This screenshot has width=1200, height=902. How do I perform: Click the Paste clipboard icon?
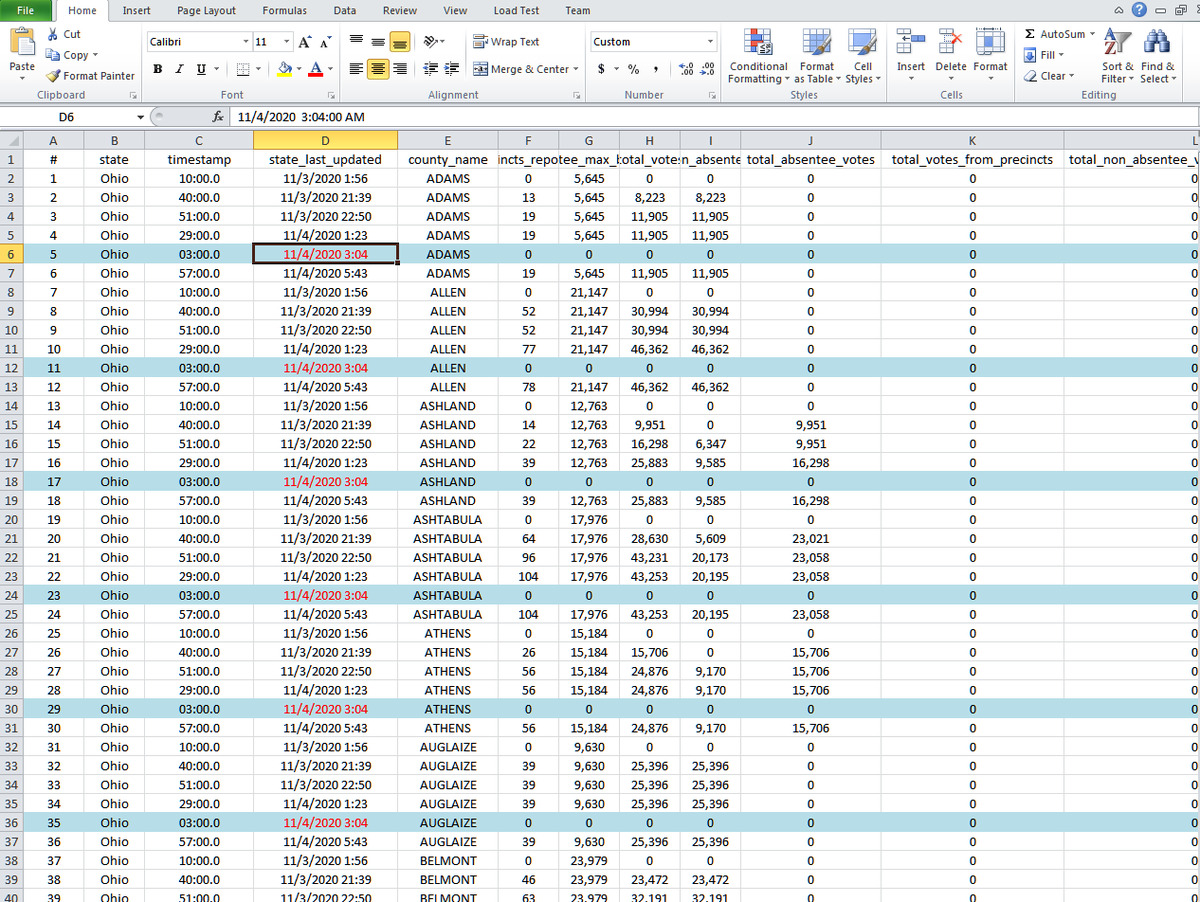[x=22, y=43]
